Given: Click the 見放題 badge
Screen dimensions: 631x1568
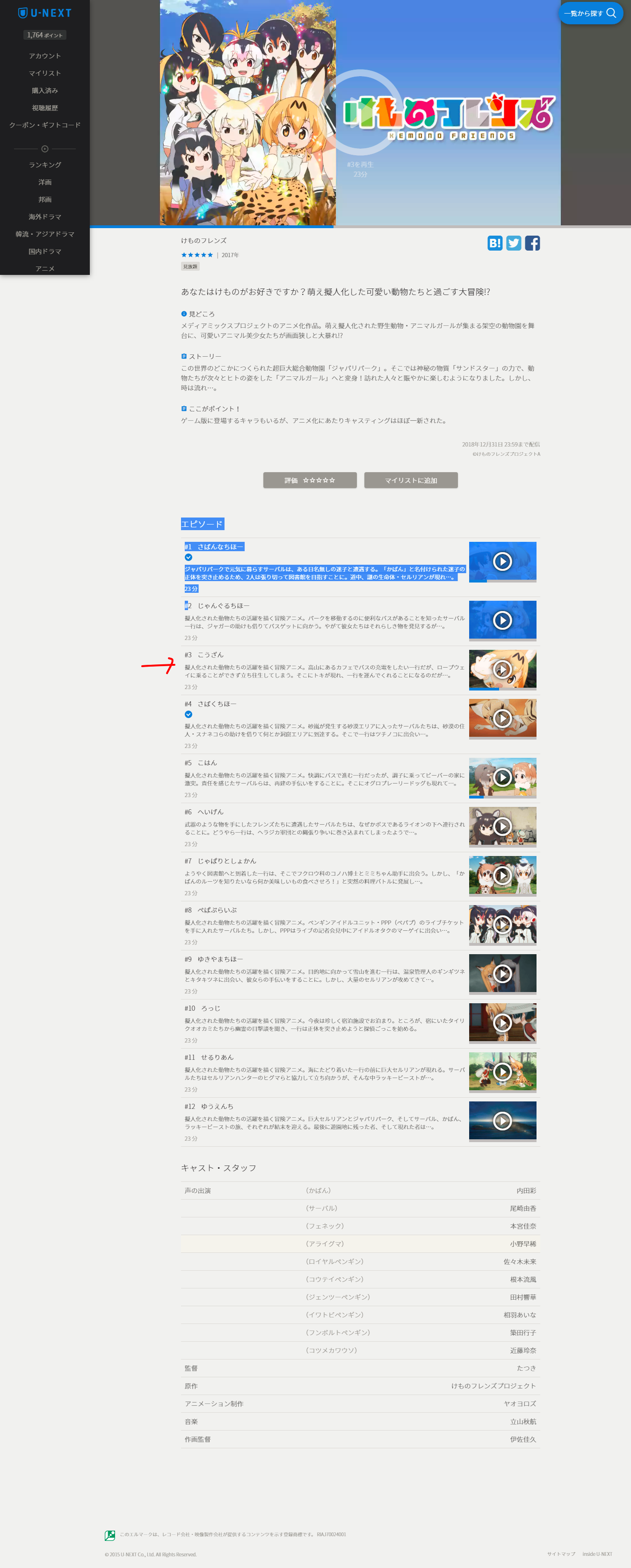Looking at the screenshot, I should click(x=190, y=266).
